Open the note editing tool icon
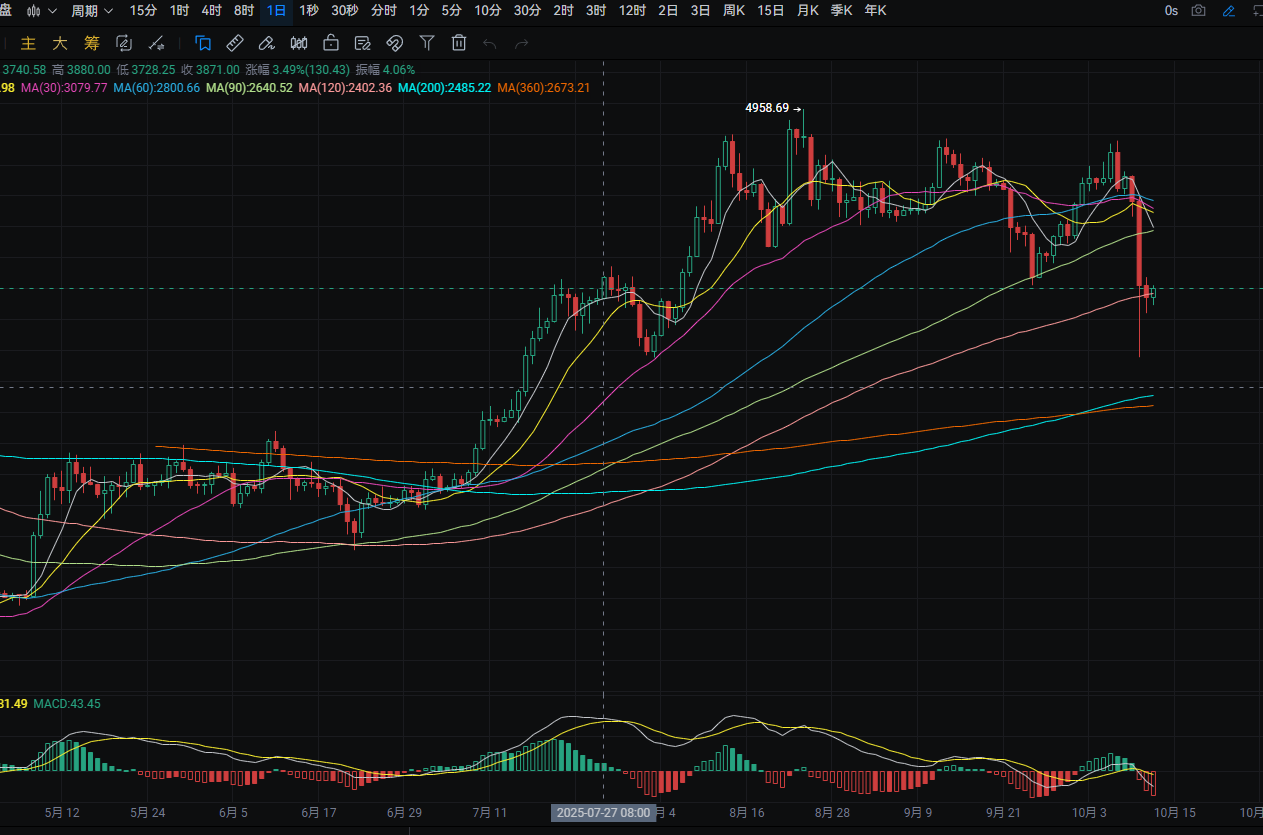 tap(362, 43)
